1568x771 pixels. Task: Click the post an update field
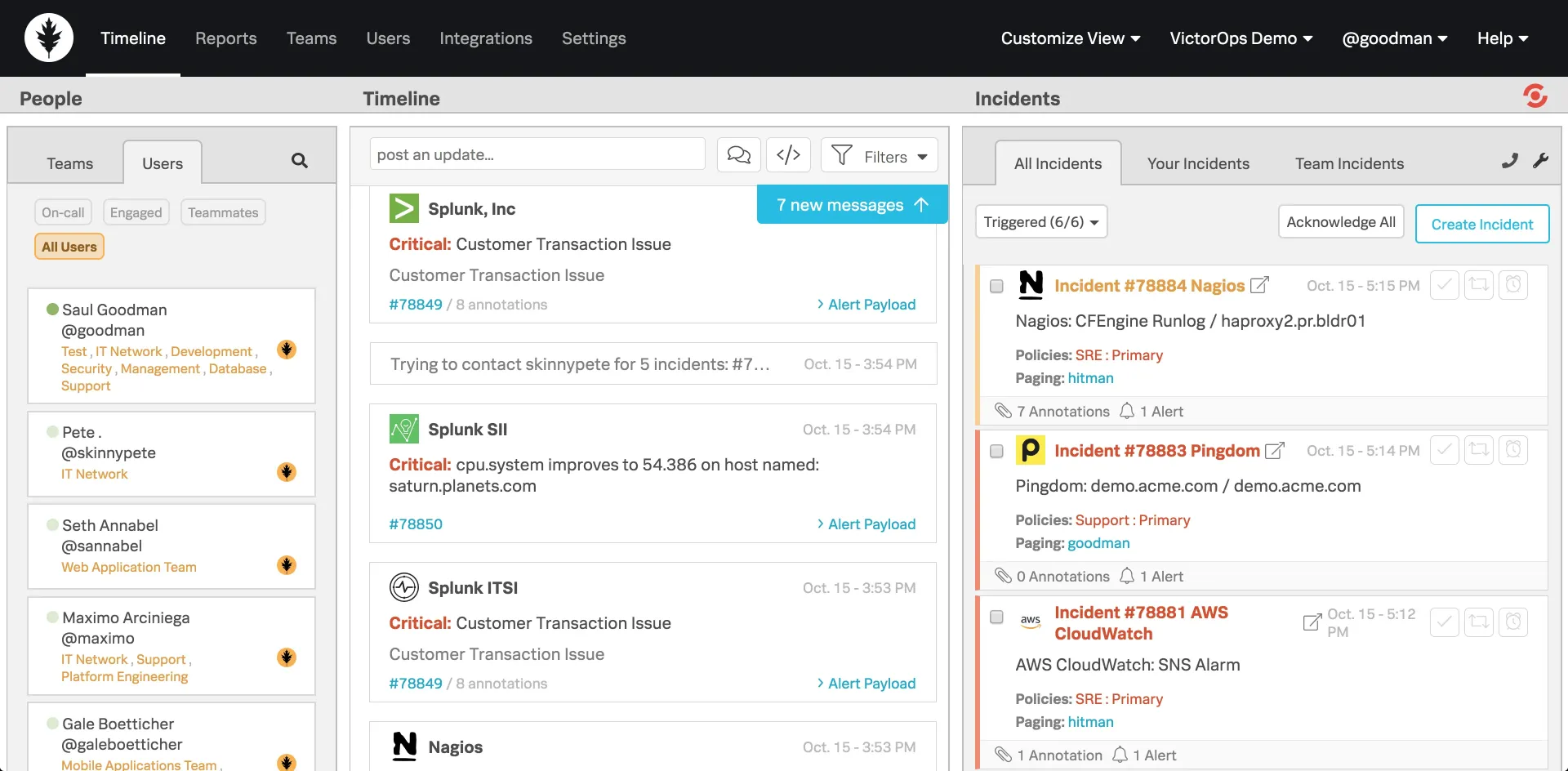(537, 154)
